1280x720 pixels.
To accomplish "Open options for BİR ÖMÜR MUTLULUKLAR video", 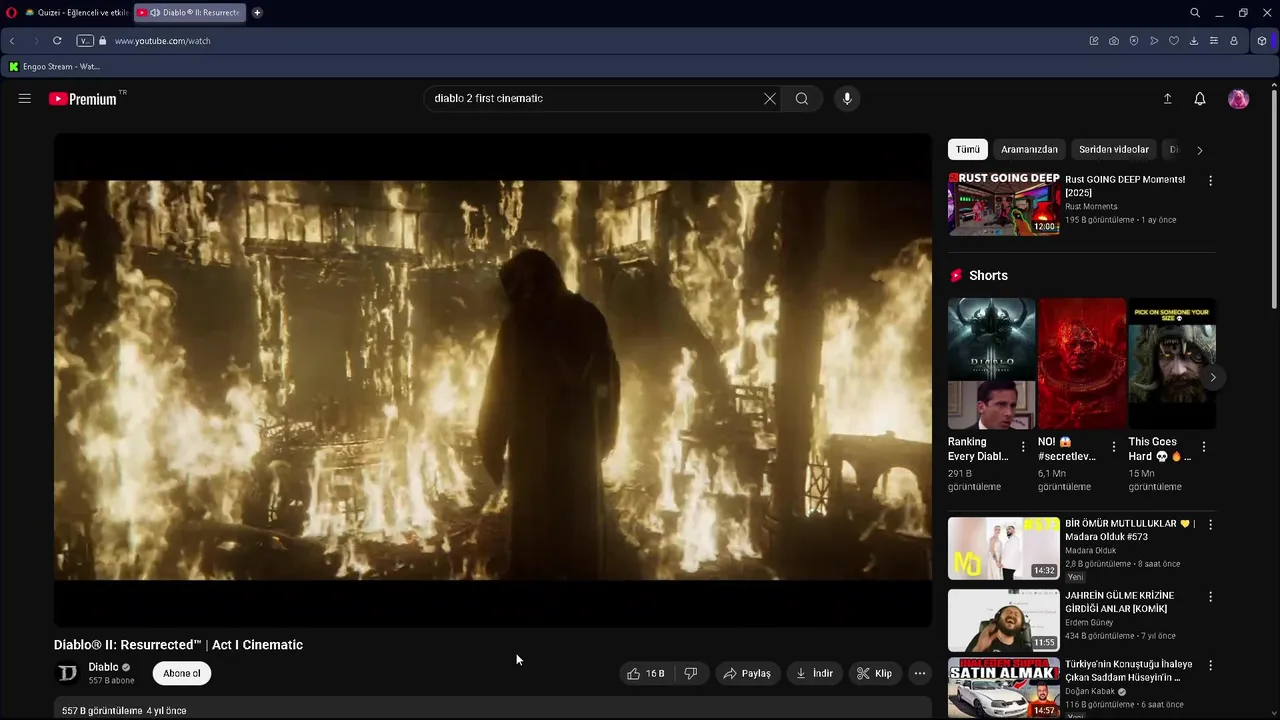I will coord(1210,524).
